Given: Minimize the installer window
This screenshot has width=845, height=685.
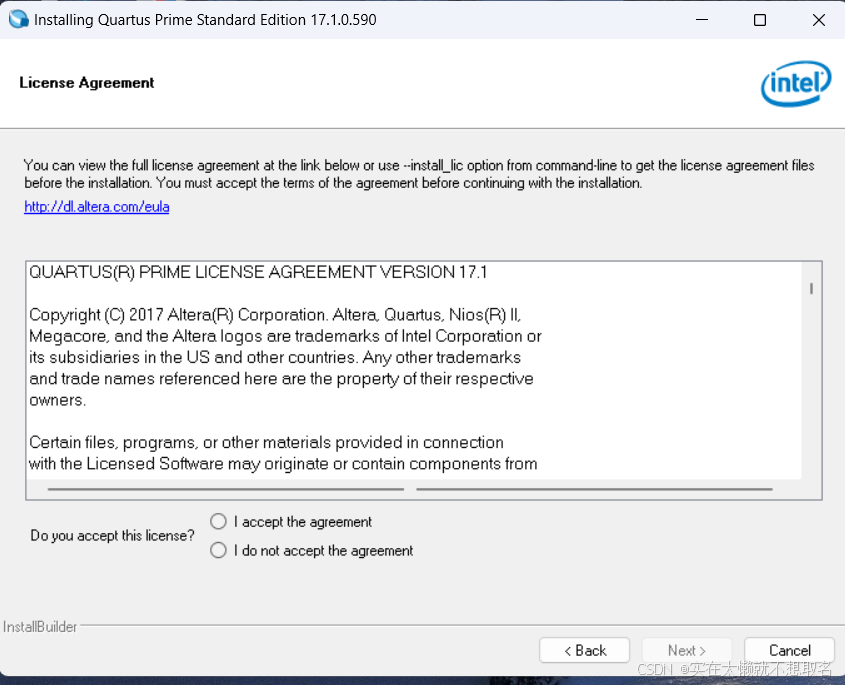Looking at the screenshot, I should [702, 20].
